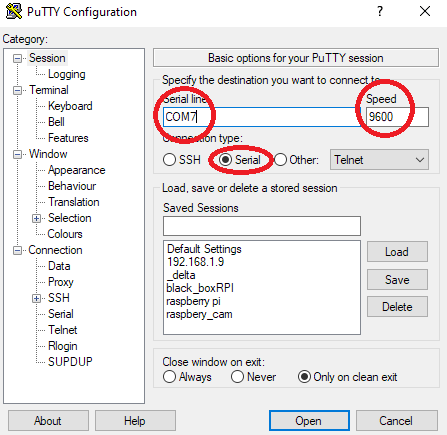Select the Serial item under Connection
The width and height of the screenshot is (447, 435).
[x=61, y=314]
